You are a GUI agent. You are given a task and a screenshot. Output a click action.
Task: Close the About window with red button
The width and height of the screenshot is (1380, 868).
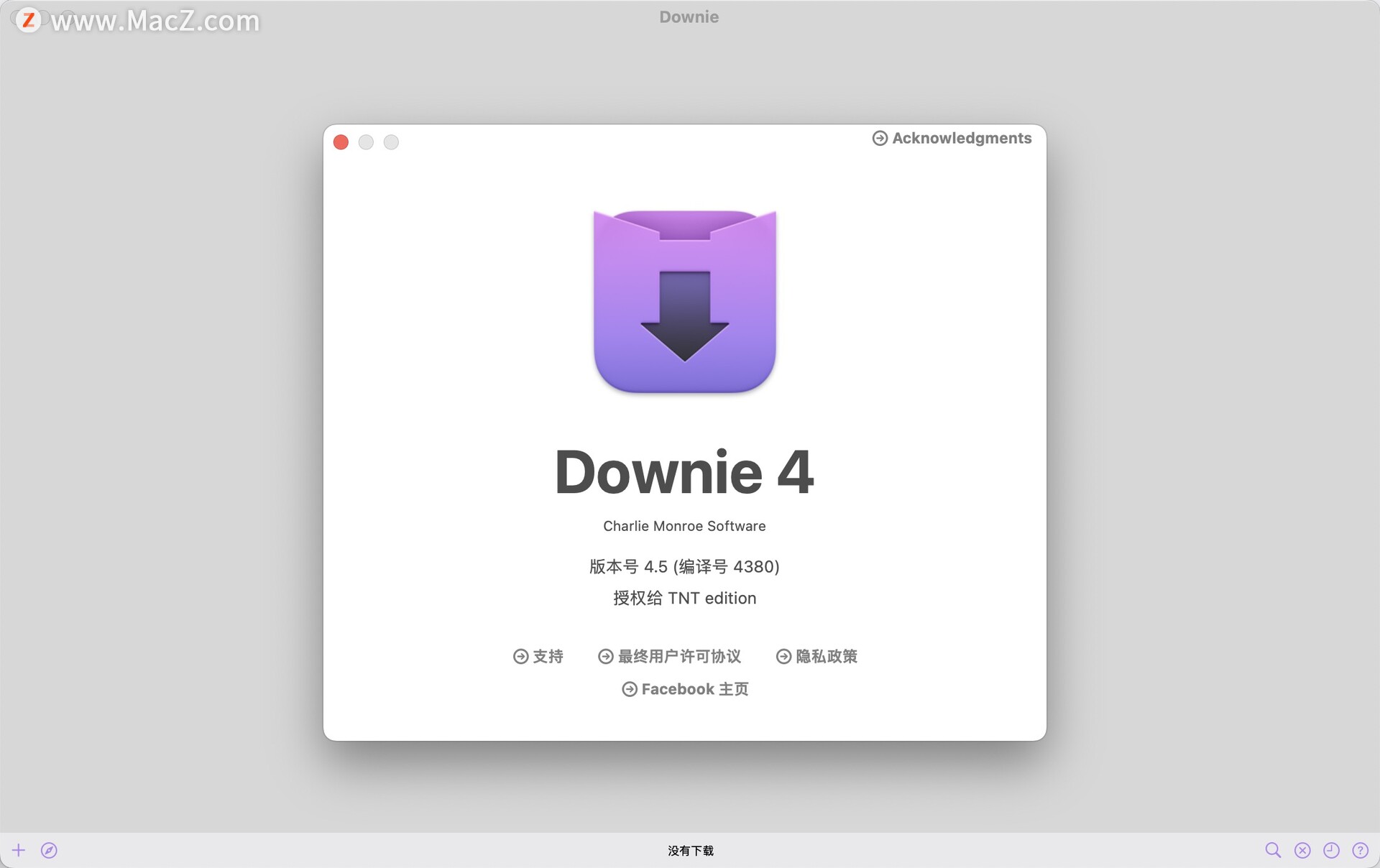(341, 142)
